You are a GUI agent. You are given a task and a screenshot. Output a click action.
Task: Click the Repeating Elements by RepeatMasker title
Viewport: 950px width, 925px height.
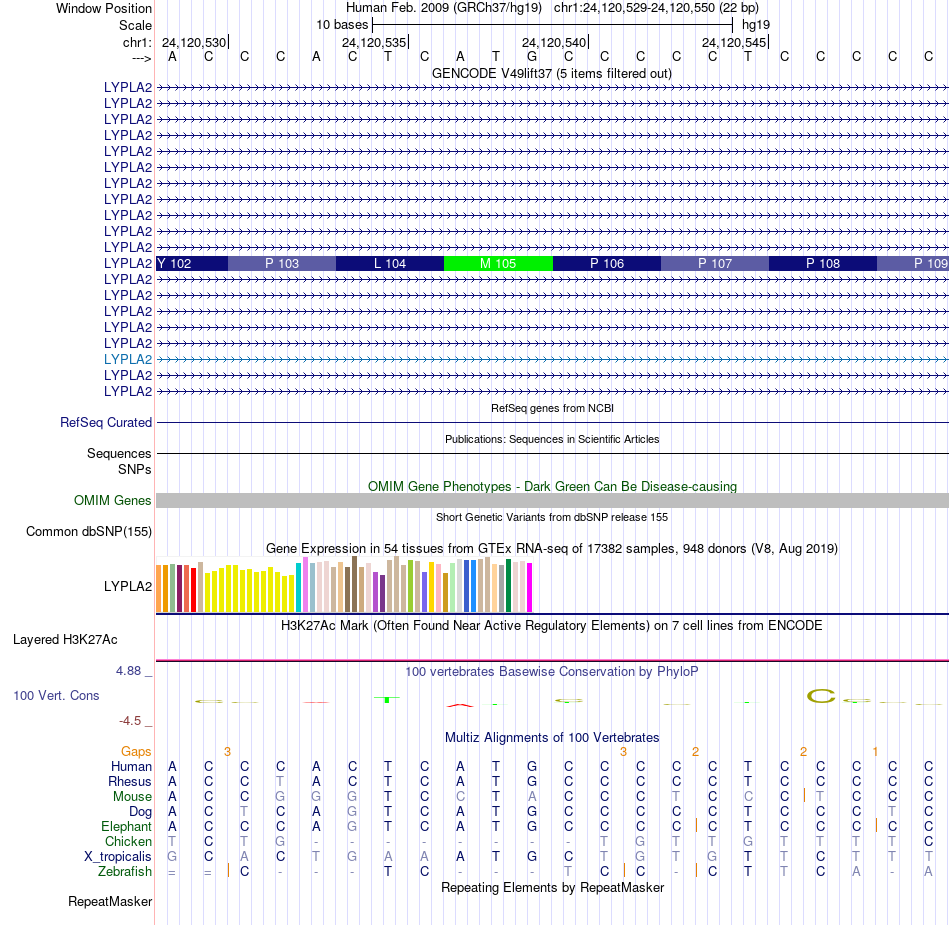pos(553,887)
